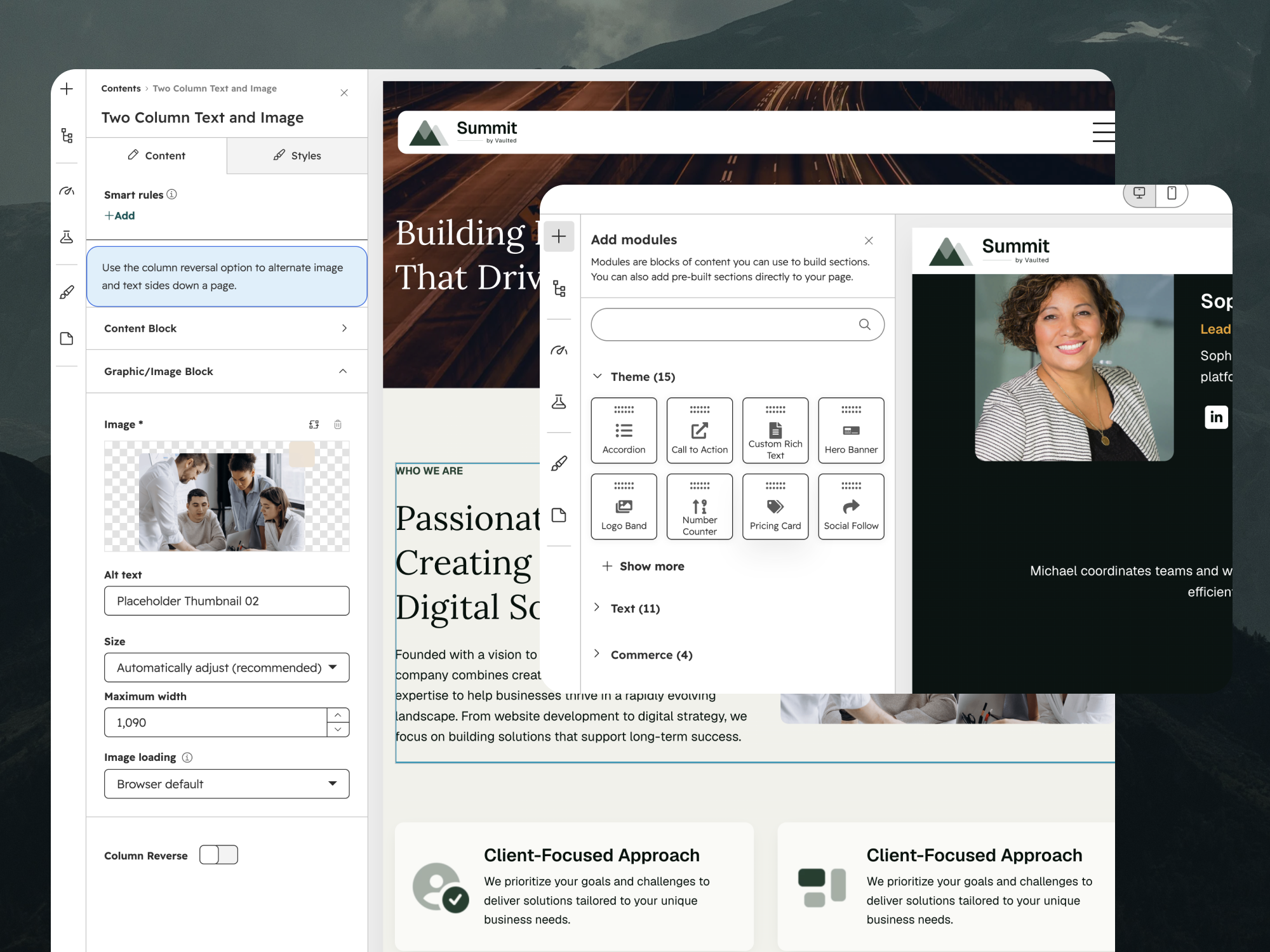Image resolution: width=1270 pixels, height=952 pixels.
Task: Open the flask test icon in left sidebar
Action: pyautogui.click(x=67, y=237)
